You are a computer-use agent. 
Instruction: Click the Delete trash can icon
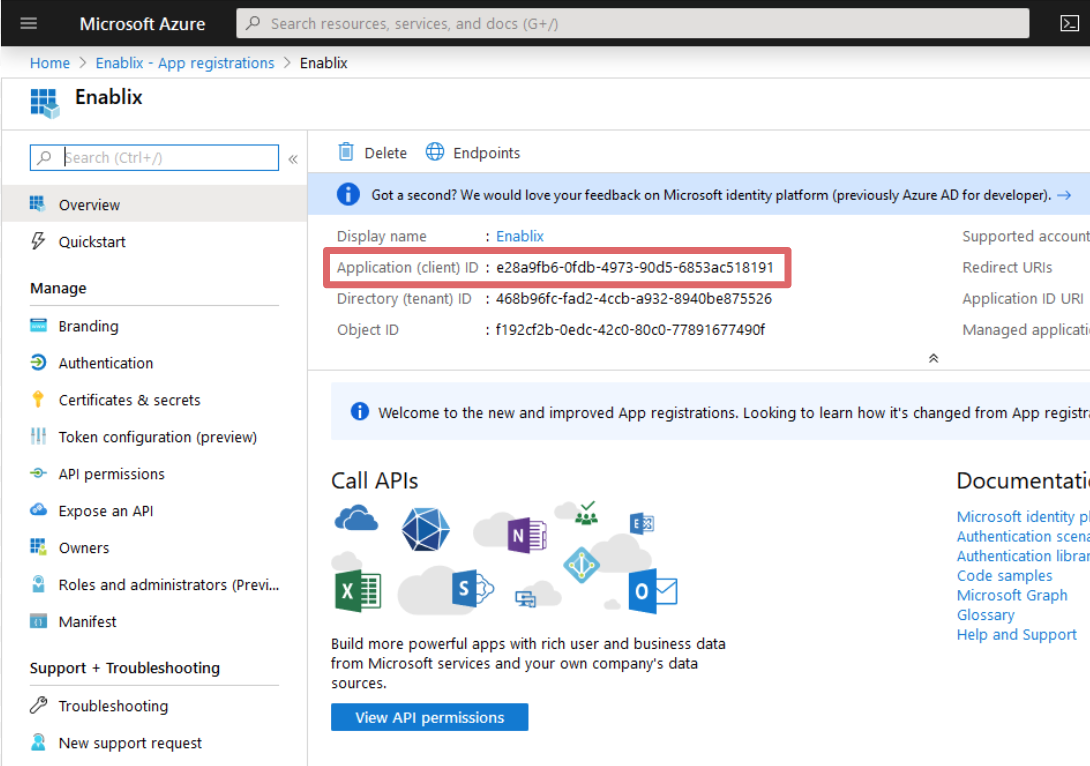345,152
